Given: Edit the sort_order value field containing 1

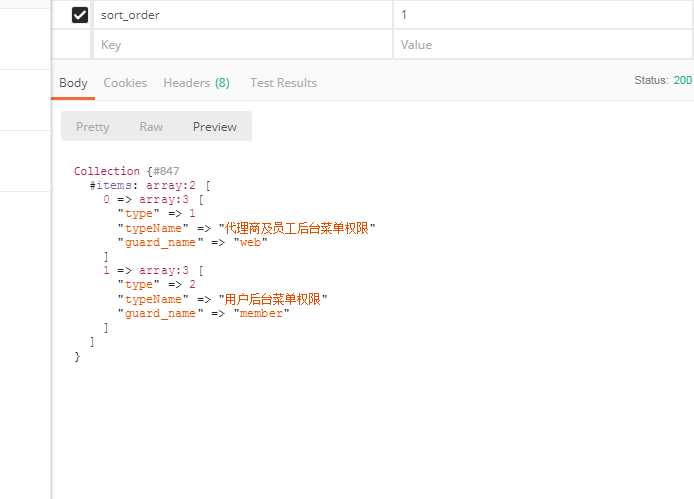Looking at the screenshot, I should coord(544,15).
